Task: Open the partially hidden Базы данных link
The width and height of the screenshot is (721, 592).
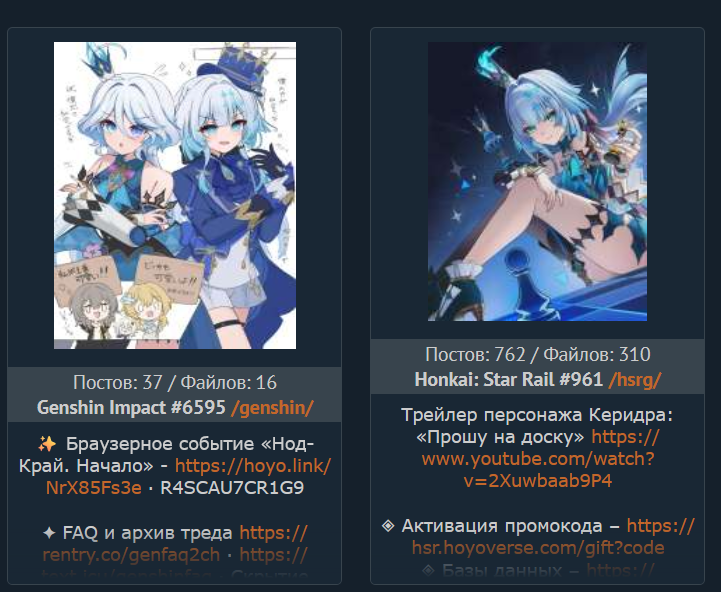Action: pos(620,570)
